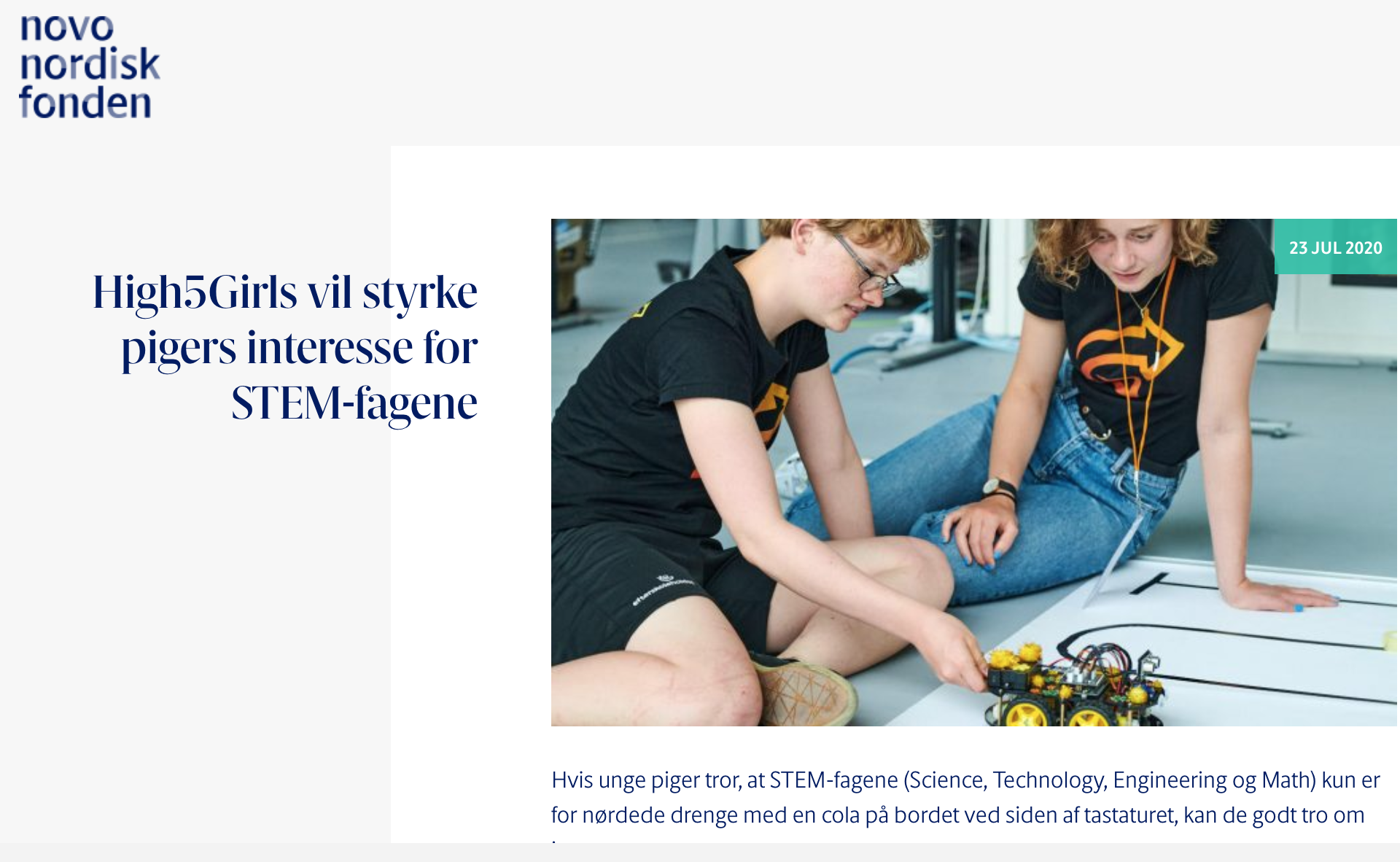1400x862 pixels.
Task: Click 'pigers interesse for' headline line
Action: [300, 348]
